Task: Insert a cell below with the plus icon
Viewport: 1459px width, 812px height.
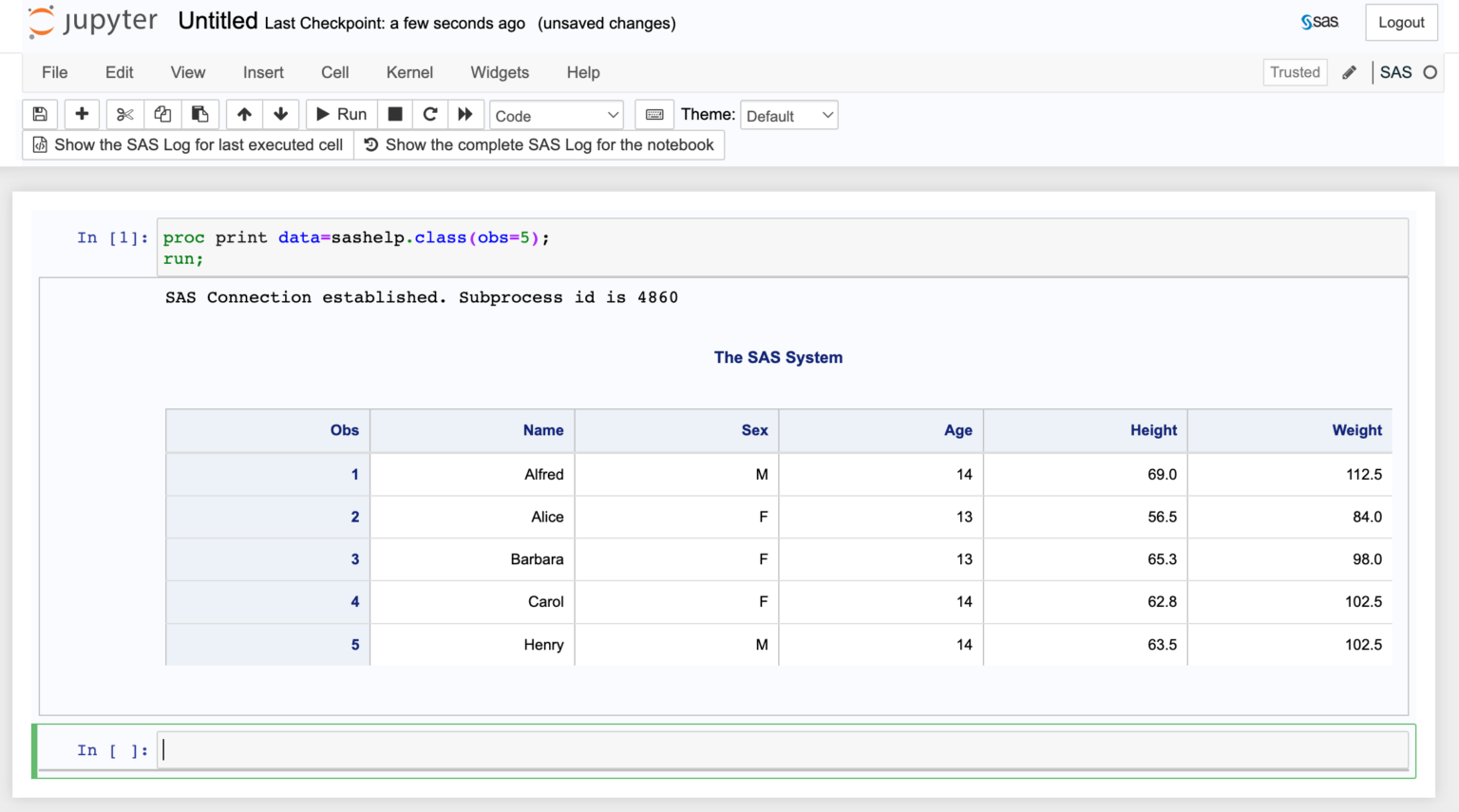Action: point(82,115)
